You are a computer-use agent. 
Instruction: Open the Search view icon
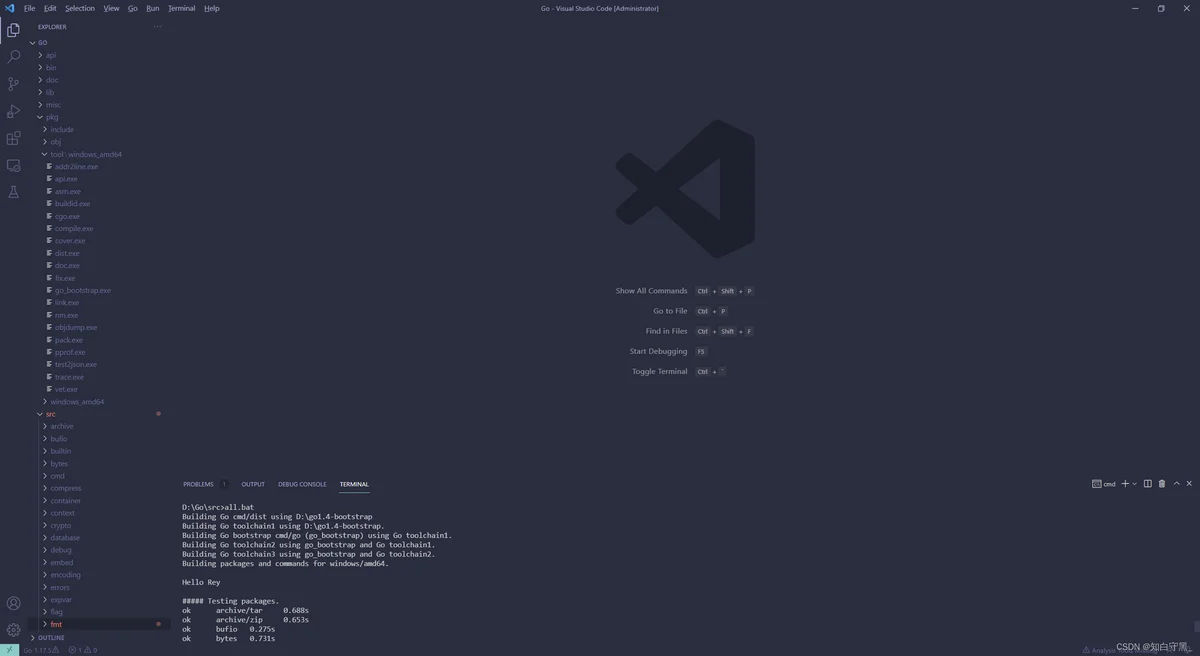pos(13,57)
